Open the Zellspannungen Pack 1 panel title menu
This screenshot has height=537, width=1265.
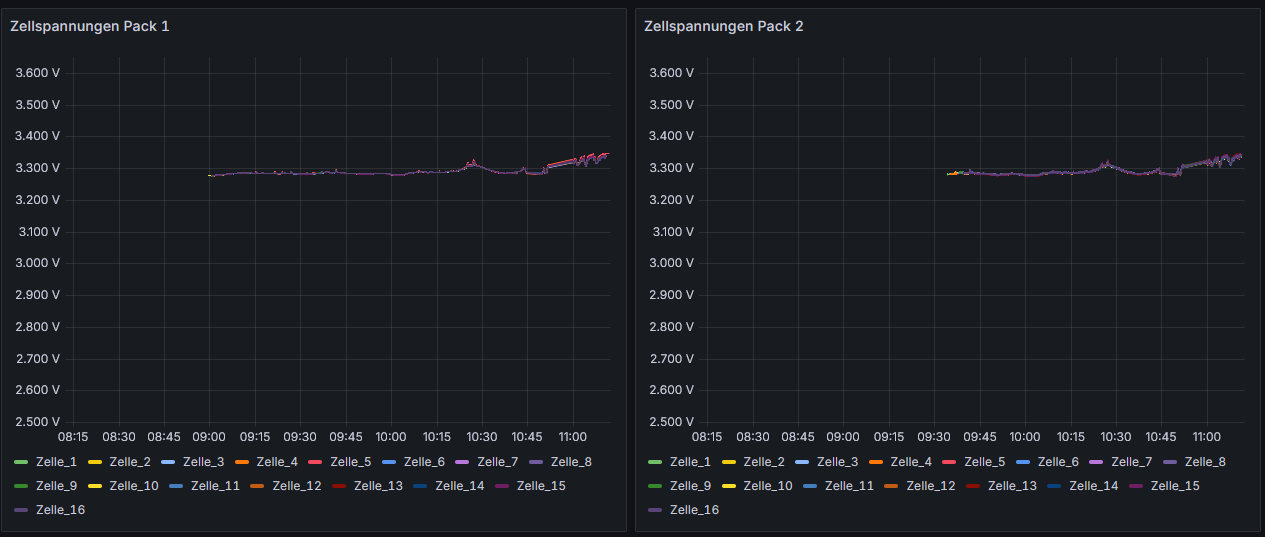pos(89,26)
